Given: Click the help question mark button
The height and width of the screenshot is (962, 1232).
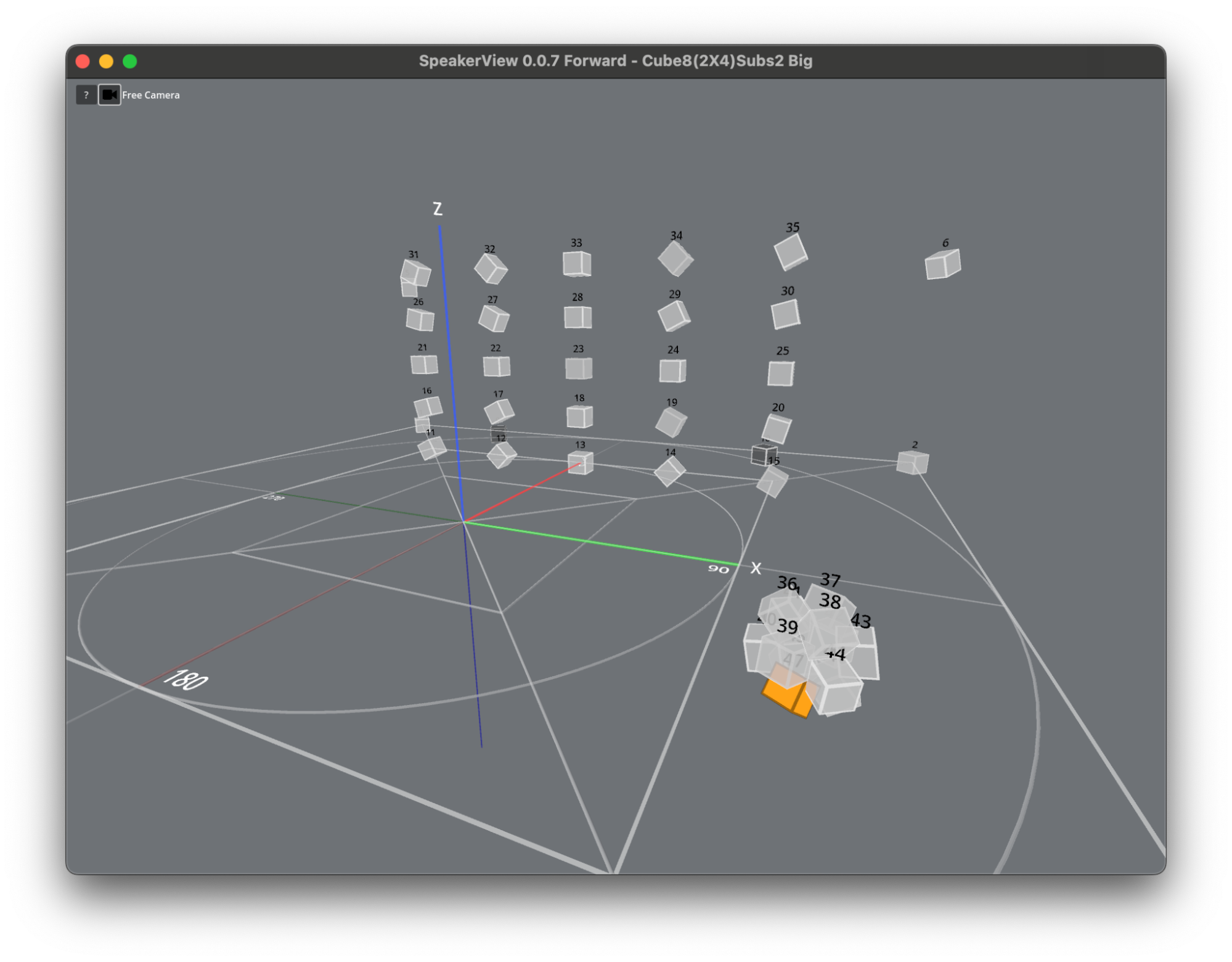Looking at the screenshot, I should pos(86,95).
